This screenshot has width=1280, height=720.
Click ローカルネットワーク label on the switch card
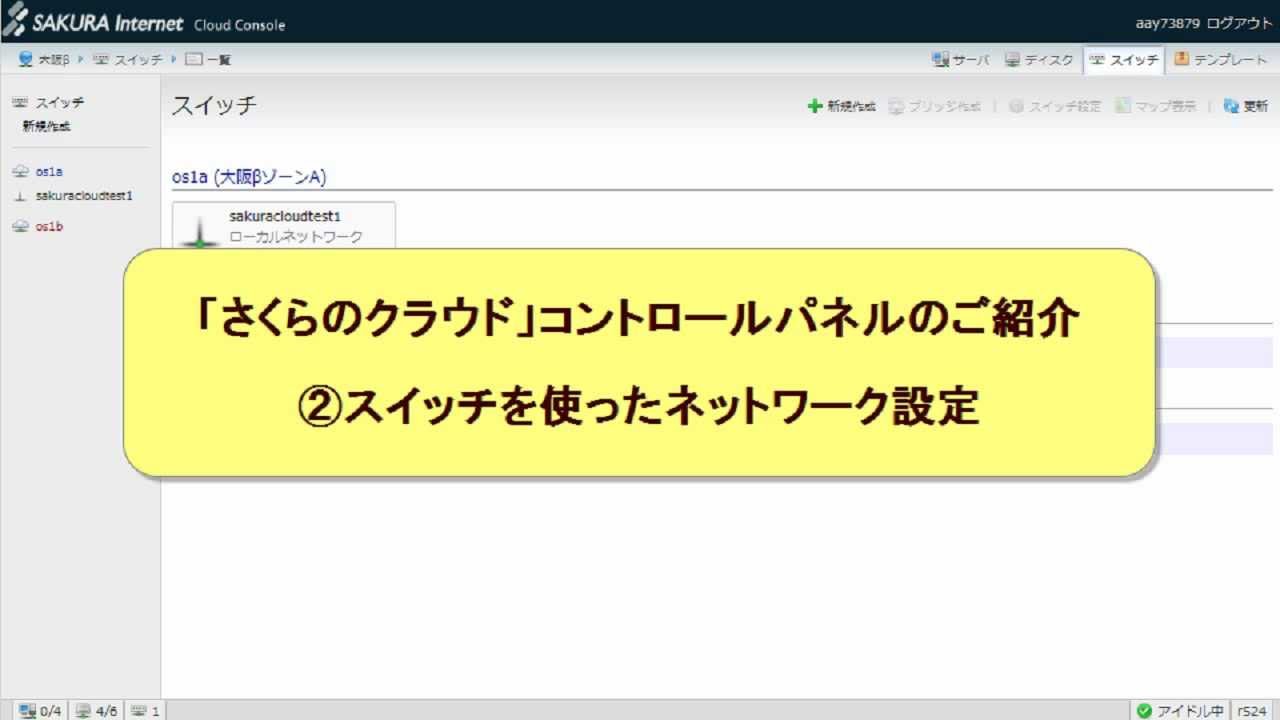click(296, 237)
